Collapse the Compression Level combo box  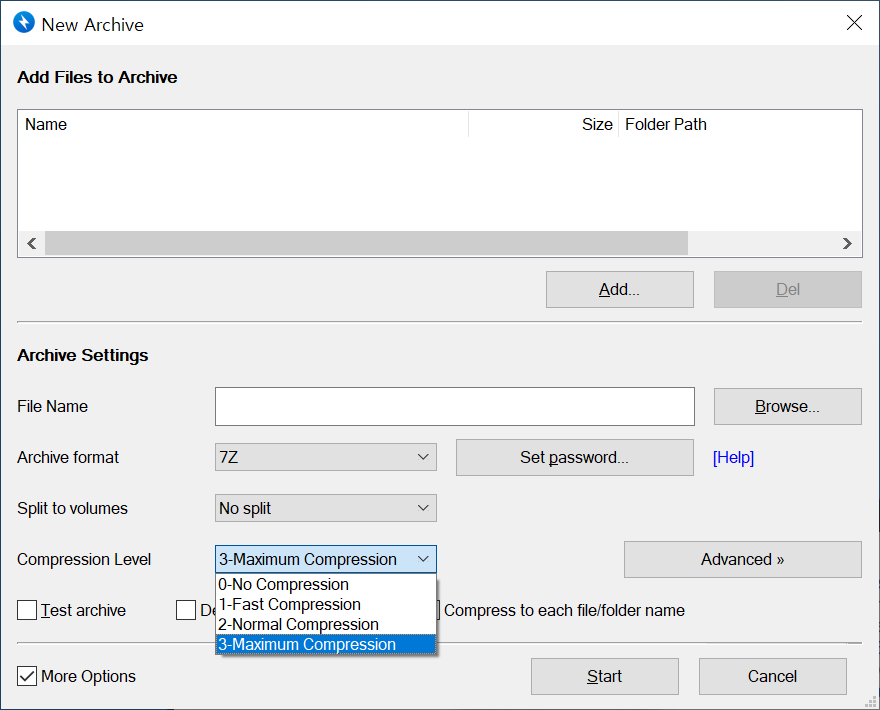tap(424, 559)
